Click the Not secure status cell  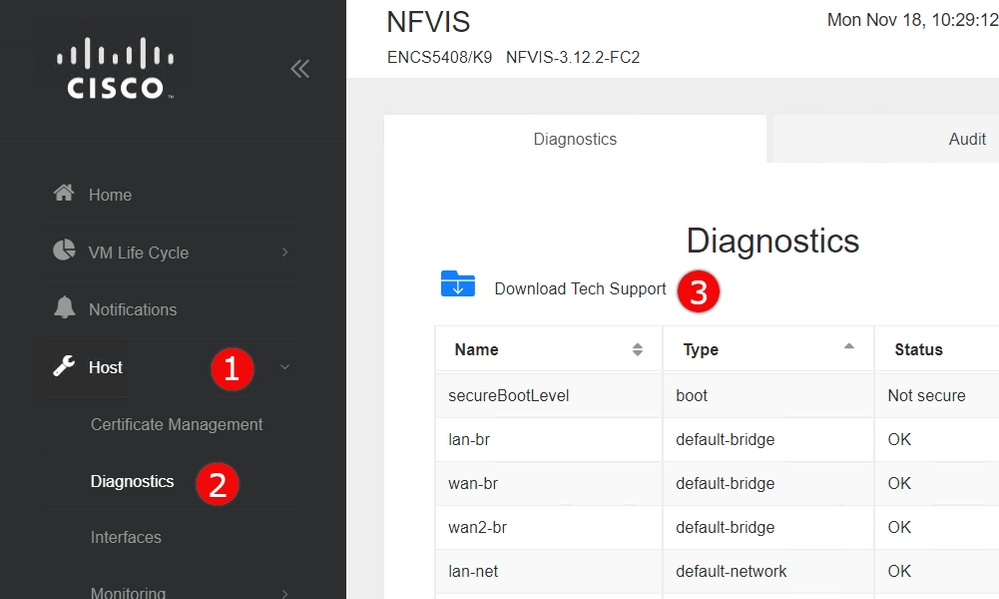(x=937, y=396)
